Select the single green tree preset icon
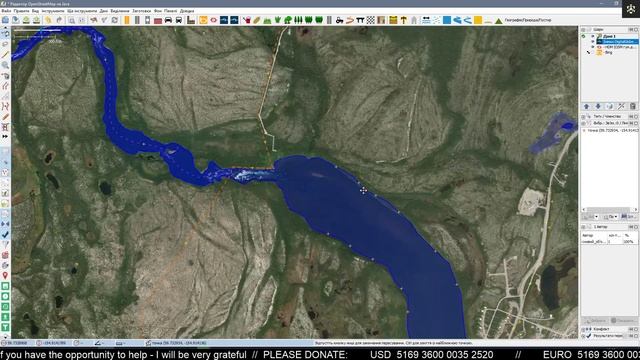The image size is (640, 360). pyautogui.click(x=288, y=20)
